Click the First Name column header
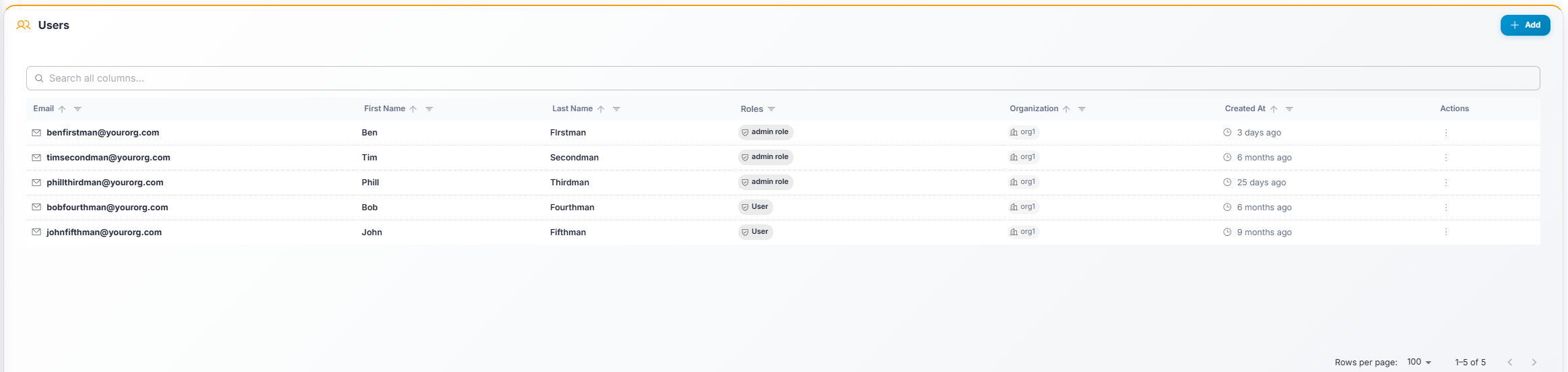 [385, 108]
